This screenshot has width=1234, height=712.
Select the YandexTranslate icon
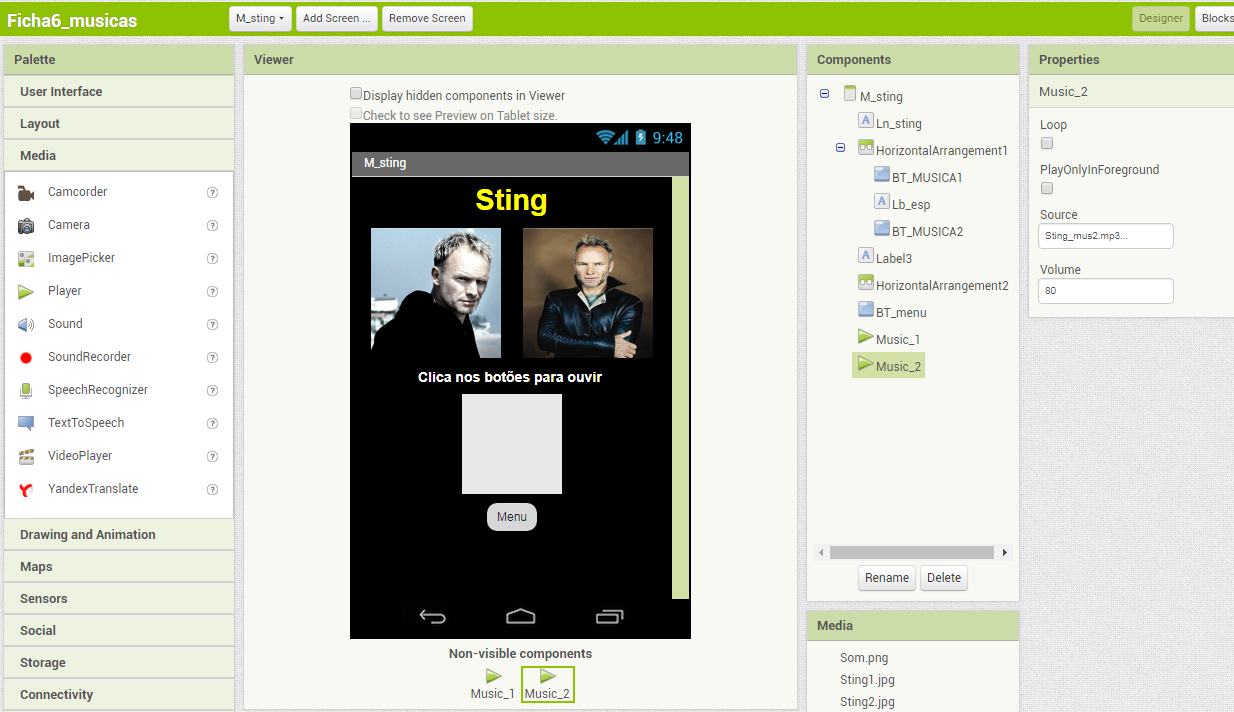27,489
